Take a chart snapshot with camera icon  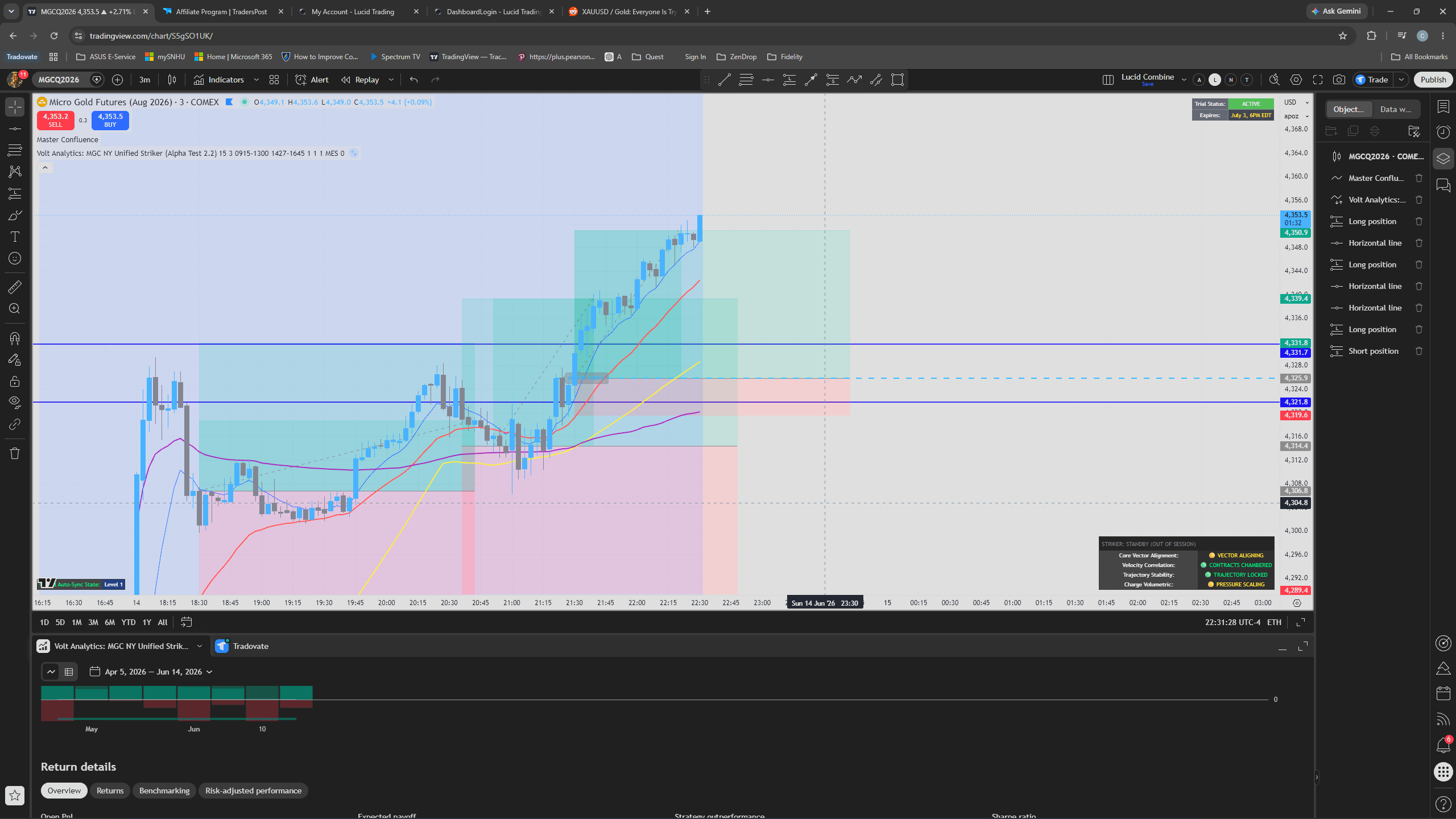pos(1339,80)
